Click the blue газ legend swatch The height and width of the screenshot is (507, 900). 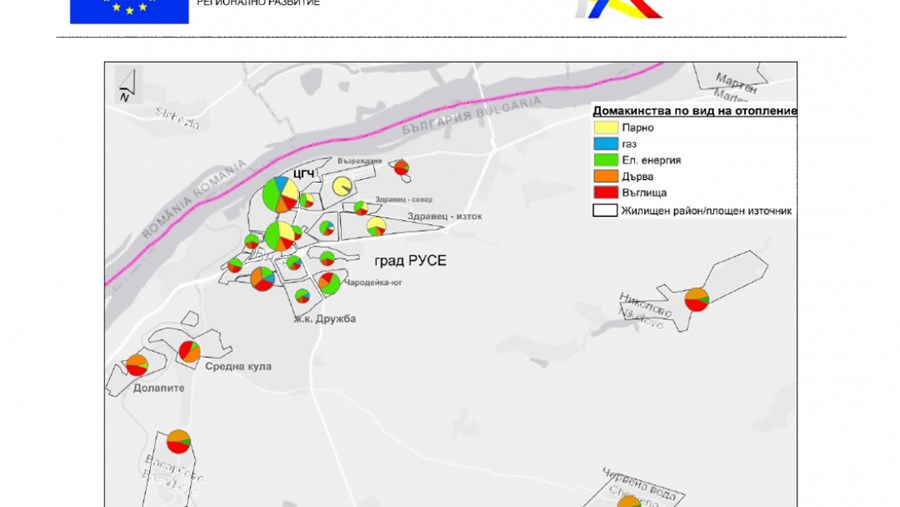604,144
